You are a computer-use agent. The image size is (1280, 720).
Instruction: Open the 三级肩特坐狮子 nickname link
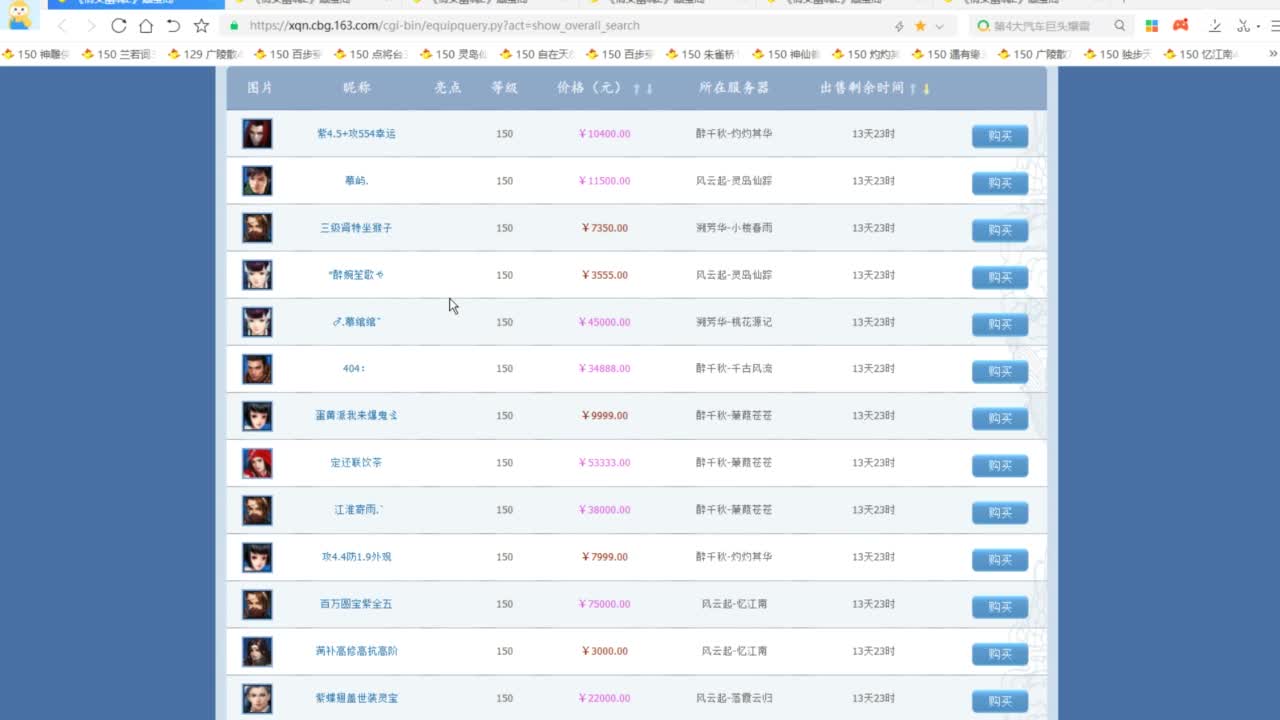(x=356, y=228)
